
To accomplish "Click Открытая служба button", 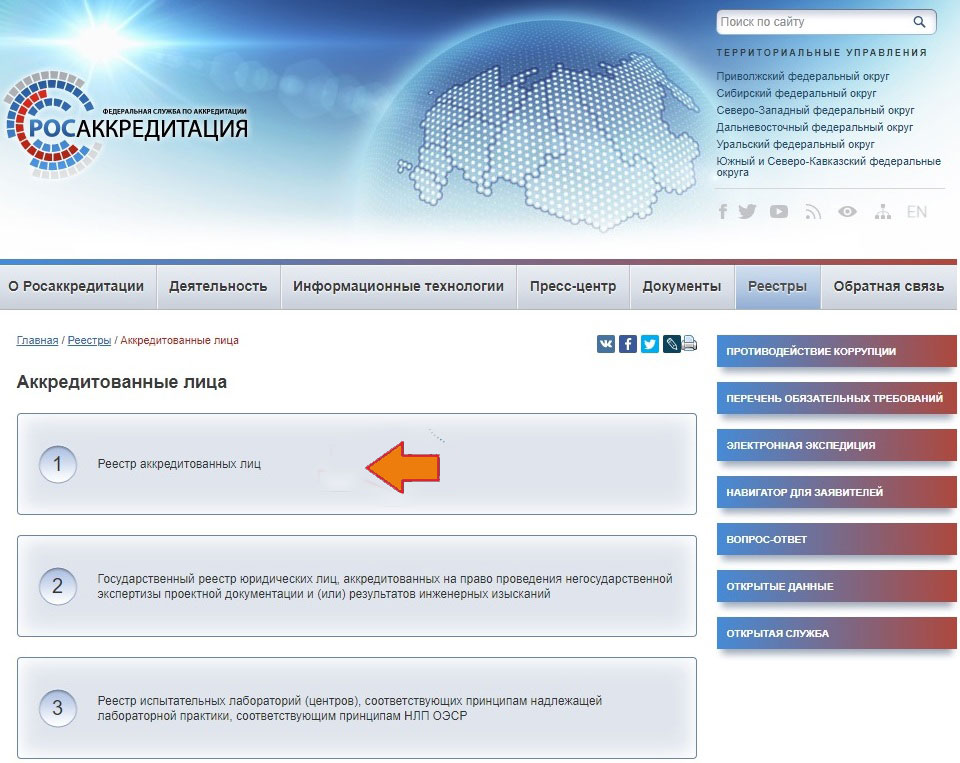I will tap(836, 633).
